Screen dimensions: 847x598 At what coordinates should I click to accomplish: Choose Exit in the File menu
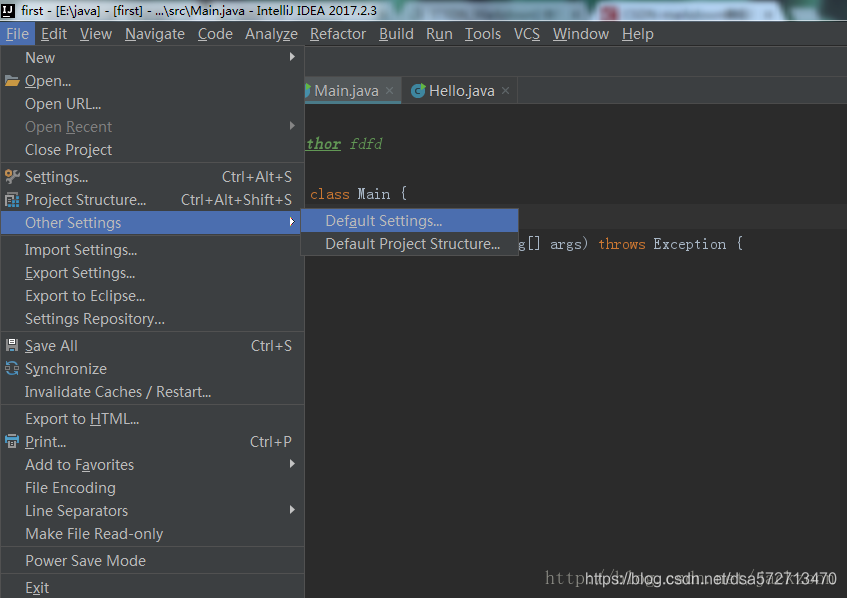tap(152, 587)
